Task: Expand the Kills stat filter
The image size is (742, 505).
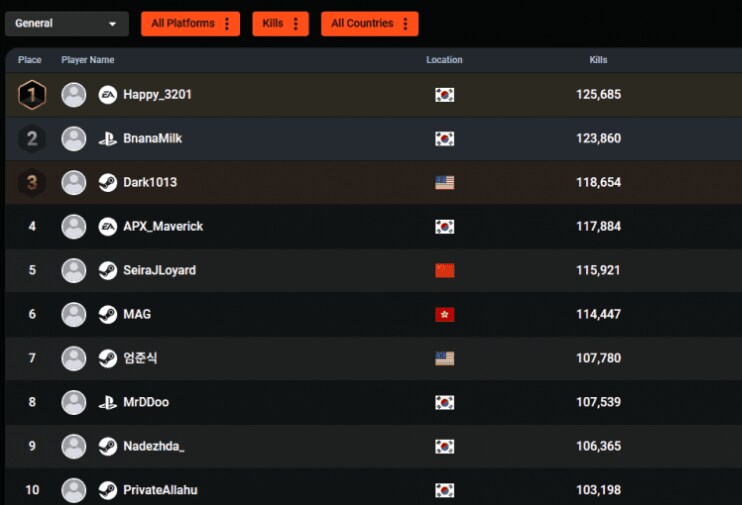Action: [x=280, y=24]
